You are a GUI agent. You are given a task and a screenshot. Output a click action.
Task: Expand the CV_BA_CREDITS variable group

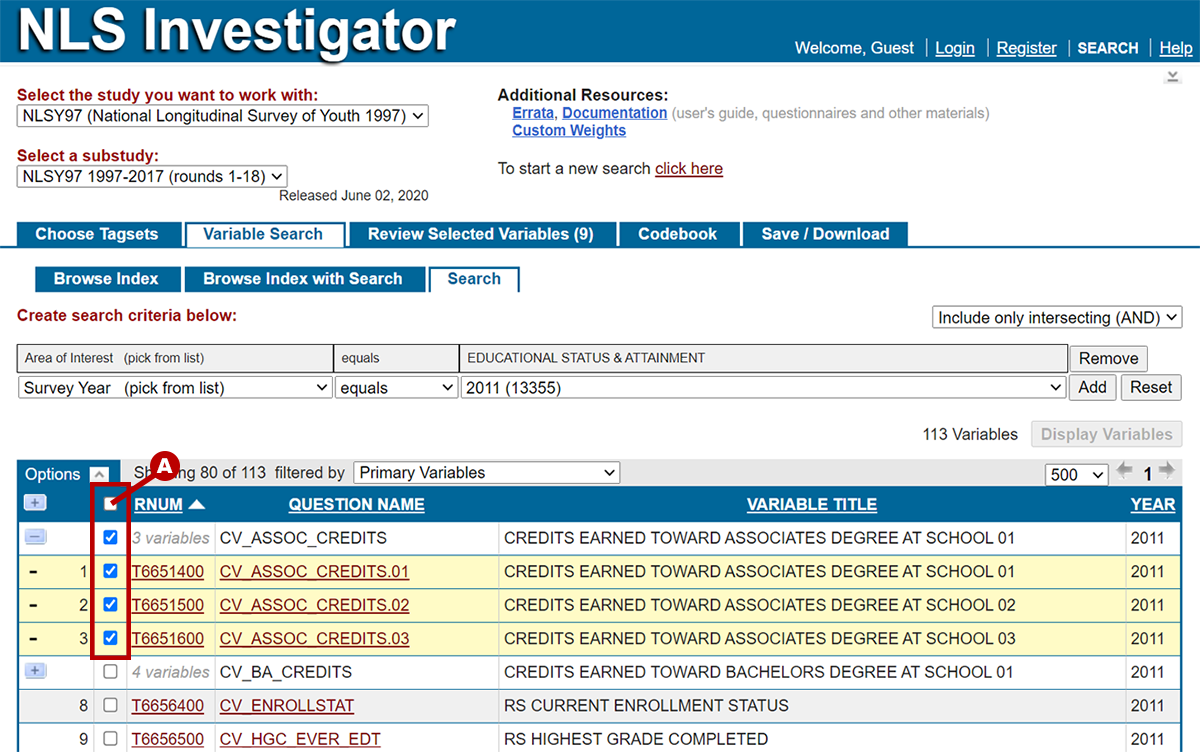(35, 671)
